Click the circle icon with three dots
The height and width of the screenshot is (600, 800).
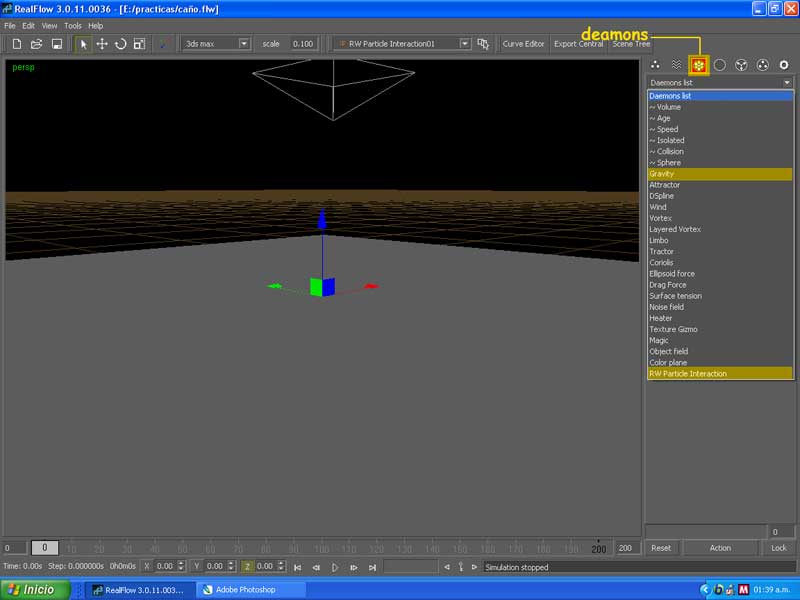pos(762,65)
